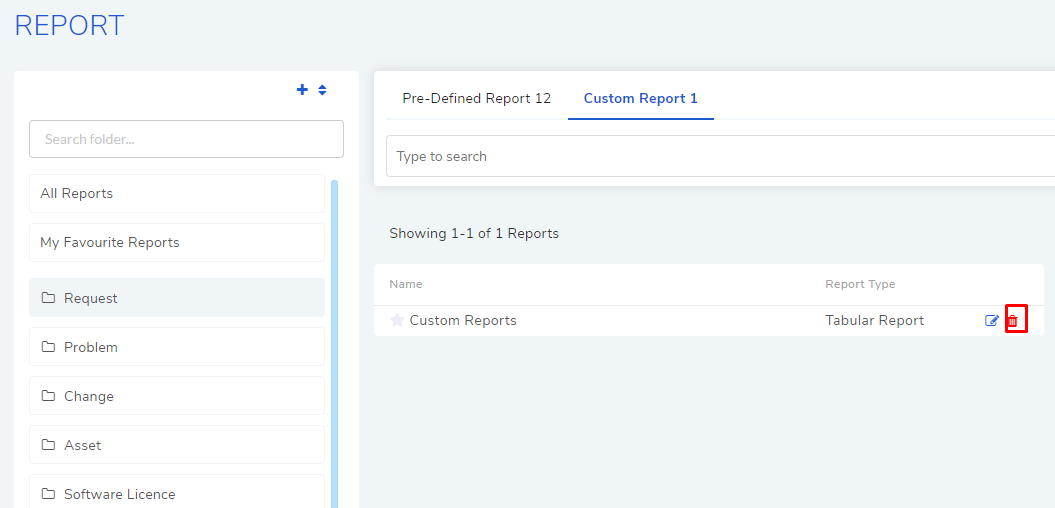Click the Problem folder icon
The width and height of the screenshot is (1055, 508).
pyautogui.click(x=48, y=347)
